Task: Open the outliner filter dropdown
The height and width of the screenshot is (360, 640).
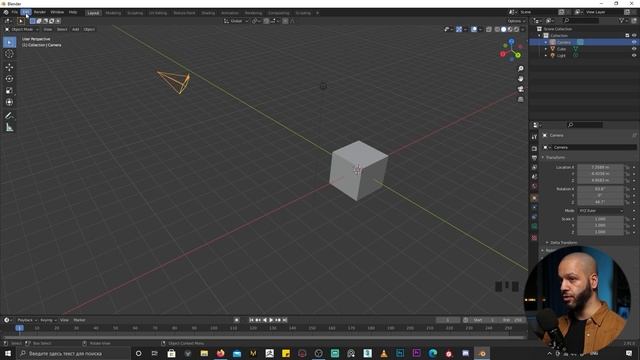Action: coord(623,20)
